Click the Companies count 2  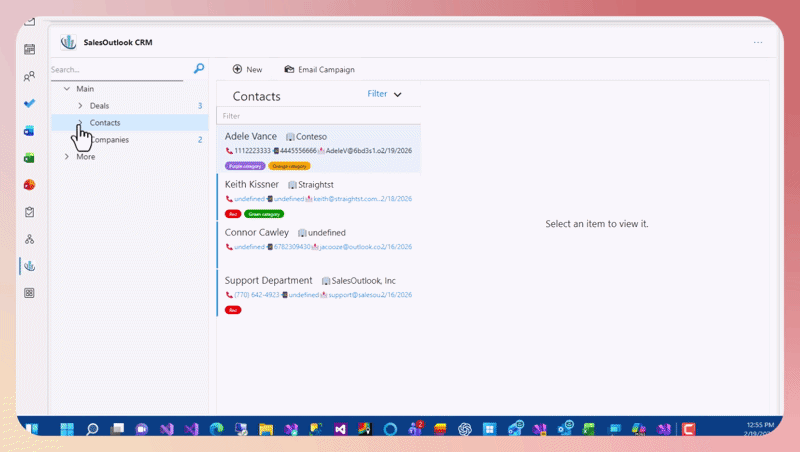pyautogui.click(x=200, y=140)
